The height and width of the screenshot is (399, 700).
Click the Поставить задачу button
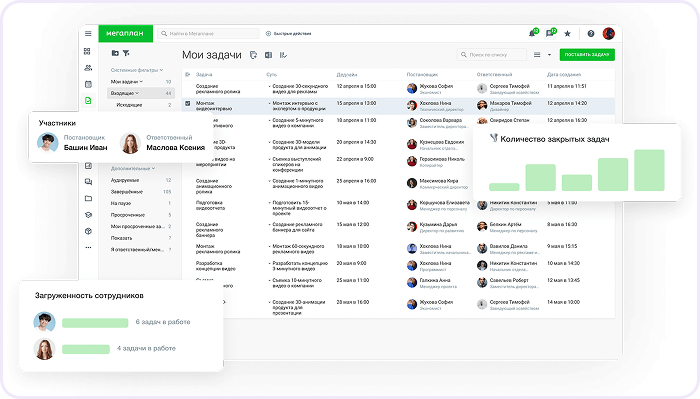click(x=587, y=54)
